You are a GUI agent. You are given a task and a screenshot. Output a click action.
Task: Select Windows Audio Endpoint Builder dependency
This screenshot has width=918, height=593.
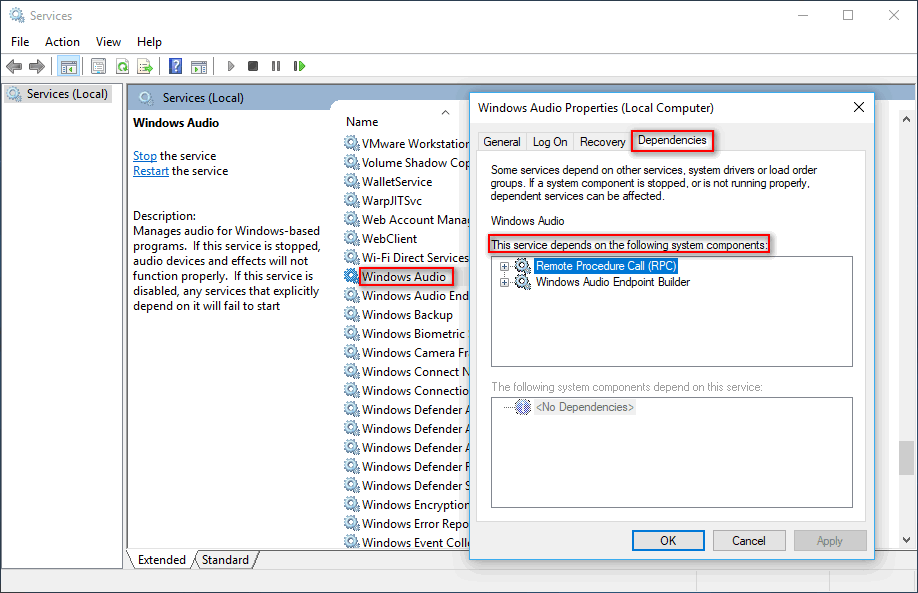point(612,283)
